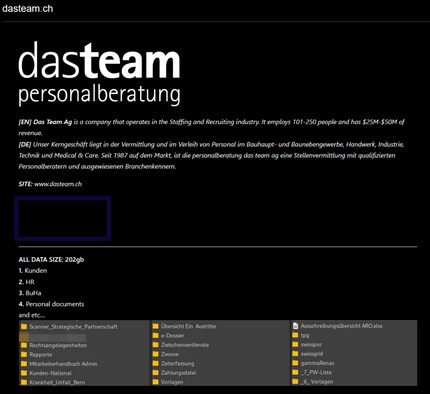Select the Zeiterfassung folder name
This screenshot has height=394, width=430.
(x=178, y=364)
